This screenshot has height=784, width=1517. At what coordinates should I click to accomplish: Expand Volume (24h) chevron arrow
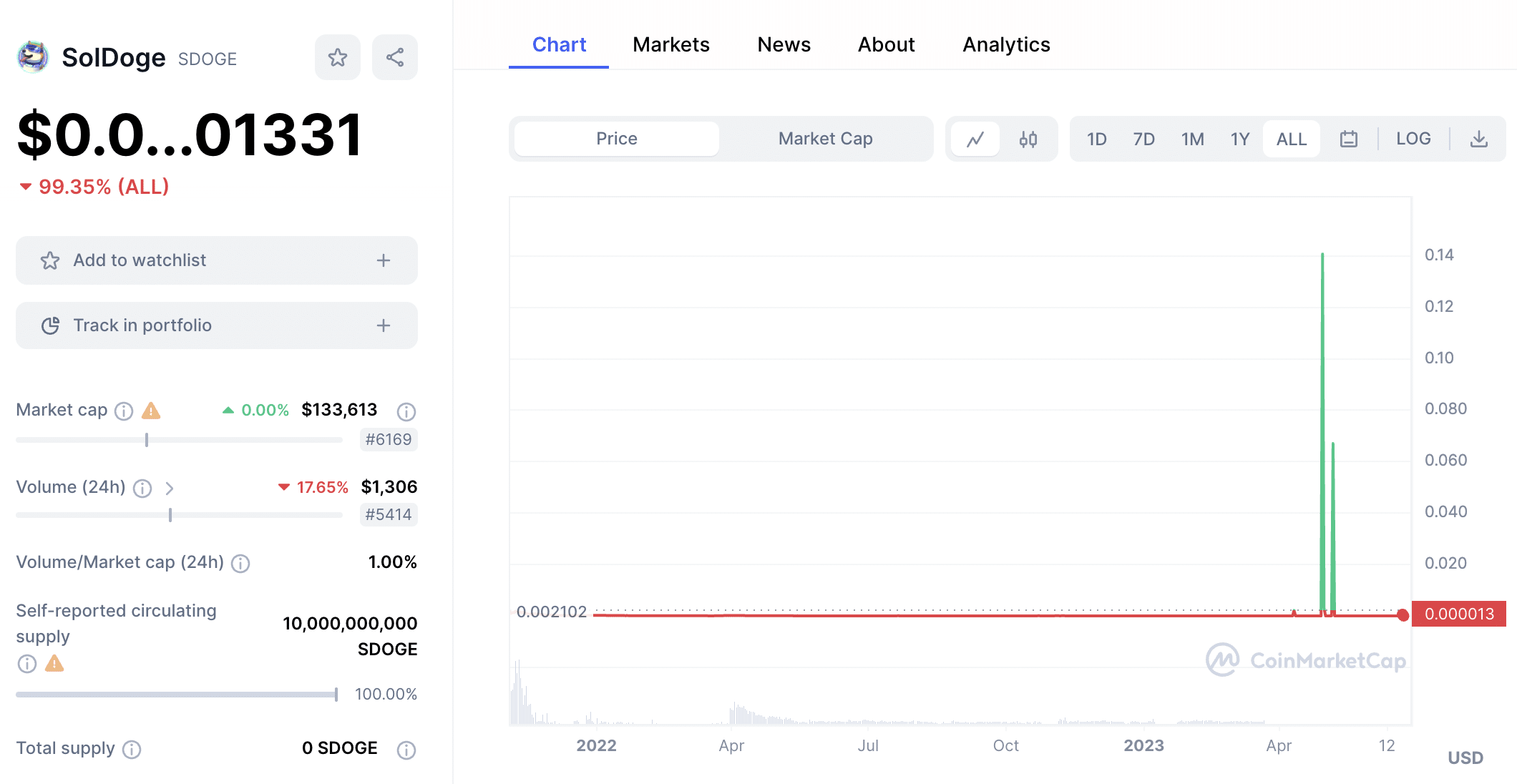(170, 488)
